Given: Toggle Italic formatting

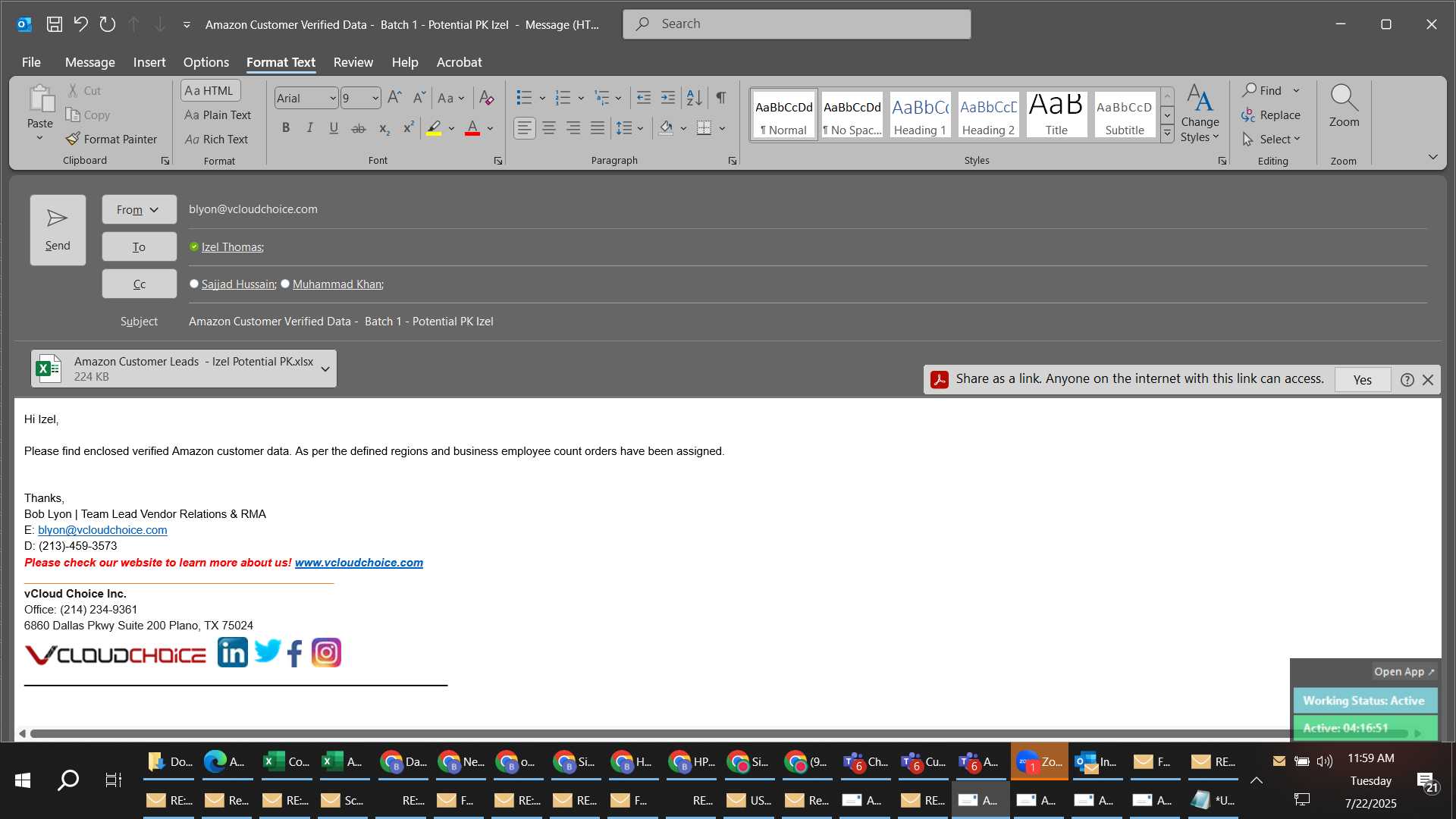Looking at the screenshot, I should point(309,128).
